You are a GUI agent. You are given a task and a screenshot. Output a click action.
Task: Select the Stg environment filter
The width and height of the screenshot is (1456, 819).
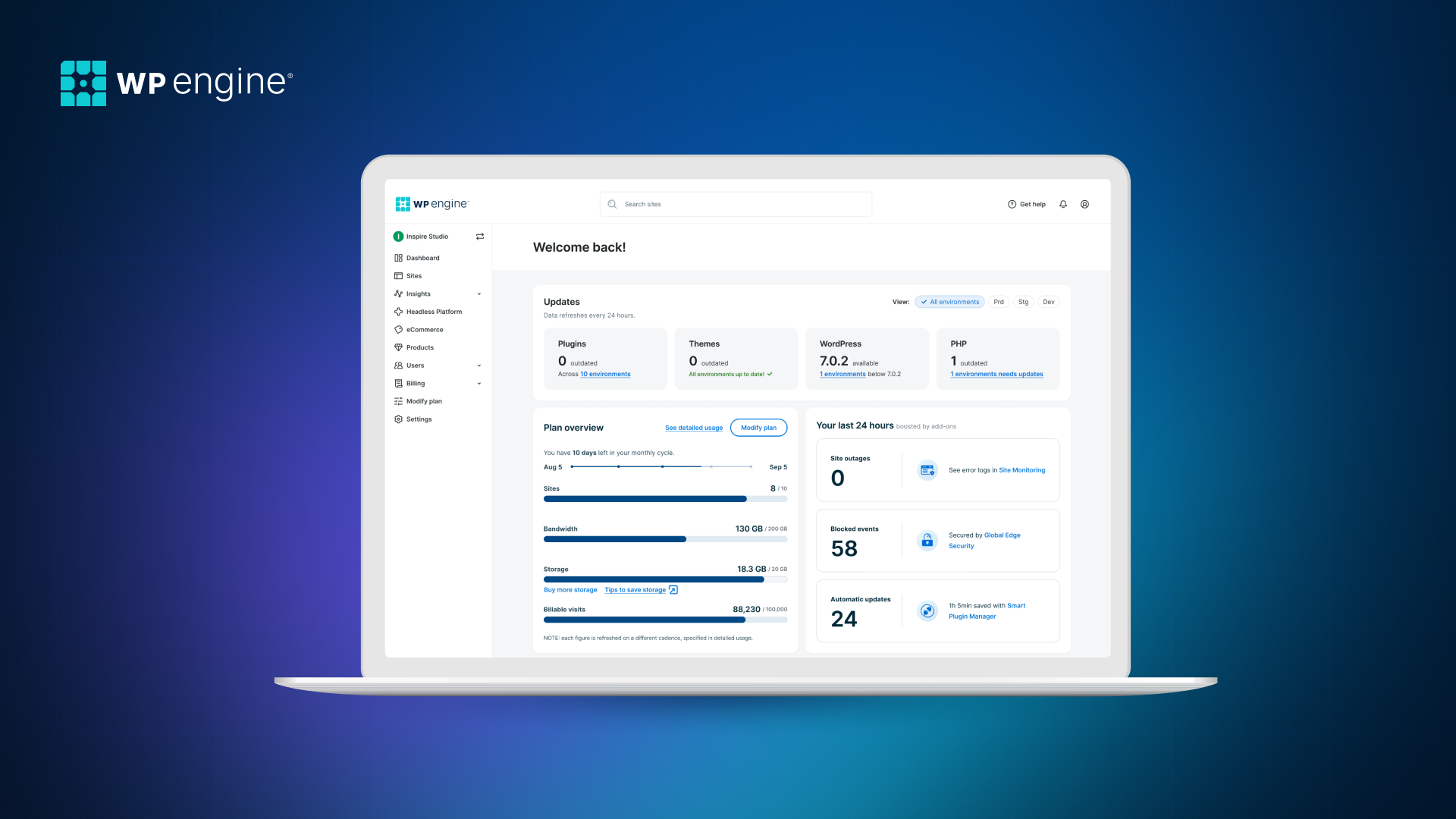(x=1023, y=302)
